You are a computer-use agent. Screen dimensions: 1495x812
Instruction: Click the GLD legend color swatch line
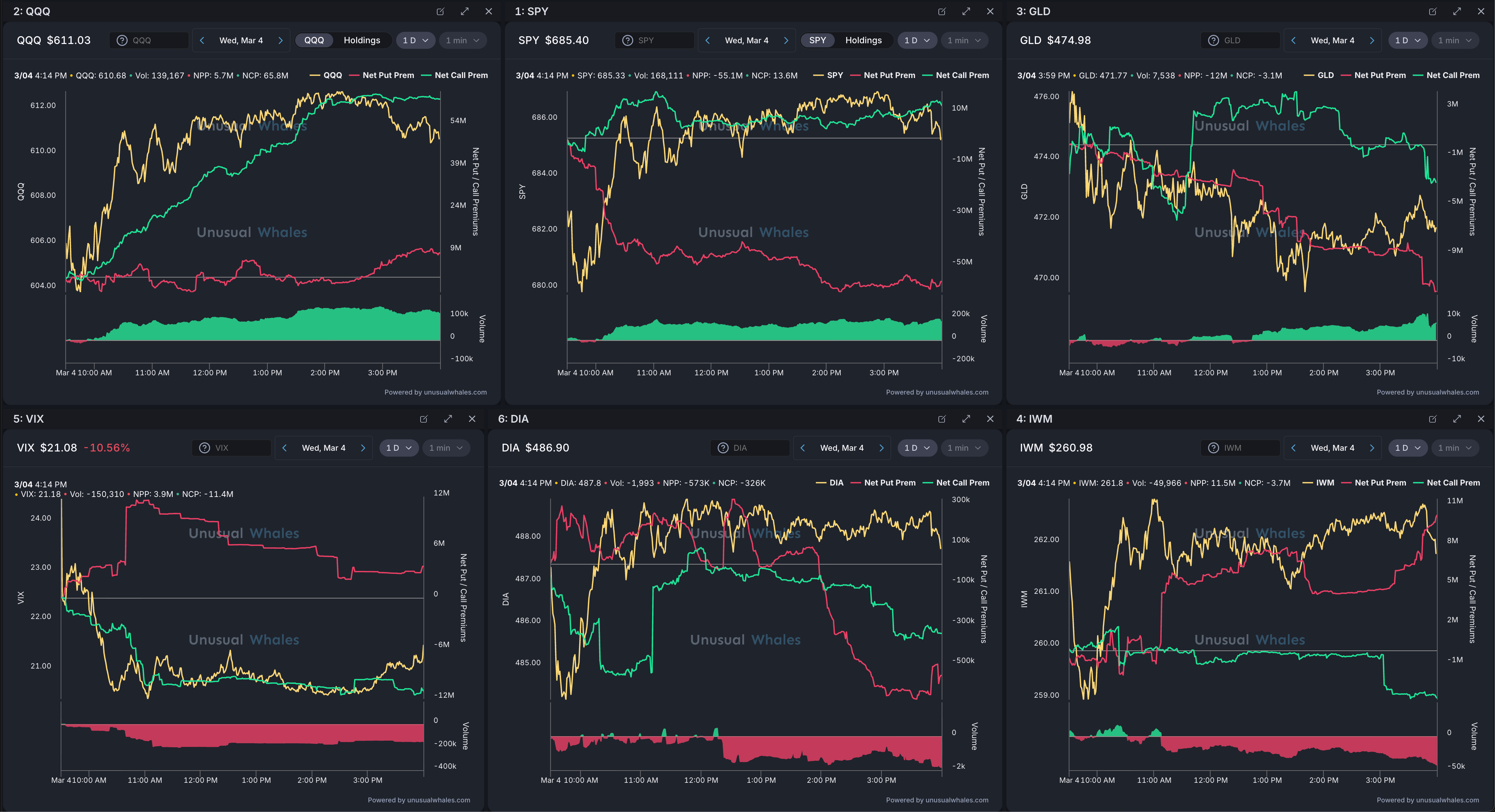[1309, 75]
